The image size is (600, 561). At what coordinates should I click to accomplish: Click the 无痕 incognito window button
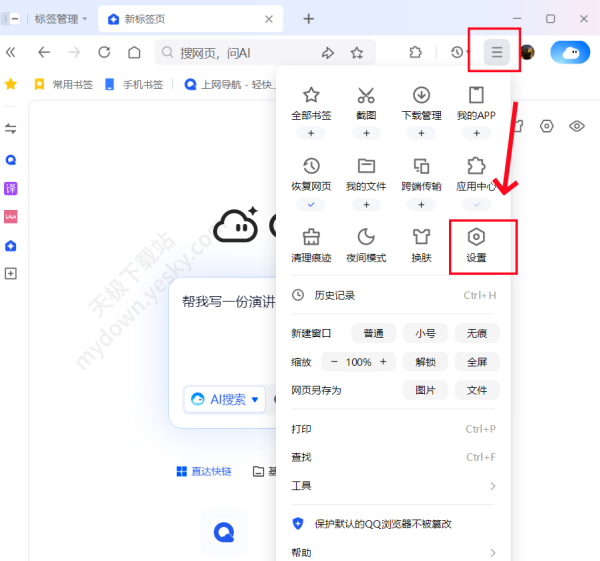(x=477, y=333)
